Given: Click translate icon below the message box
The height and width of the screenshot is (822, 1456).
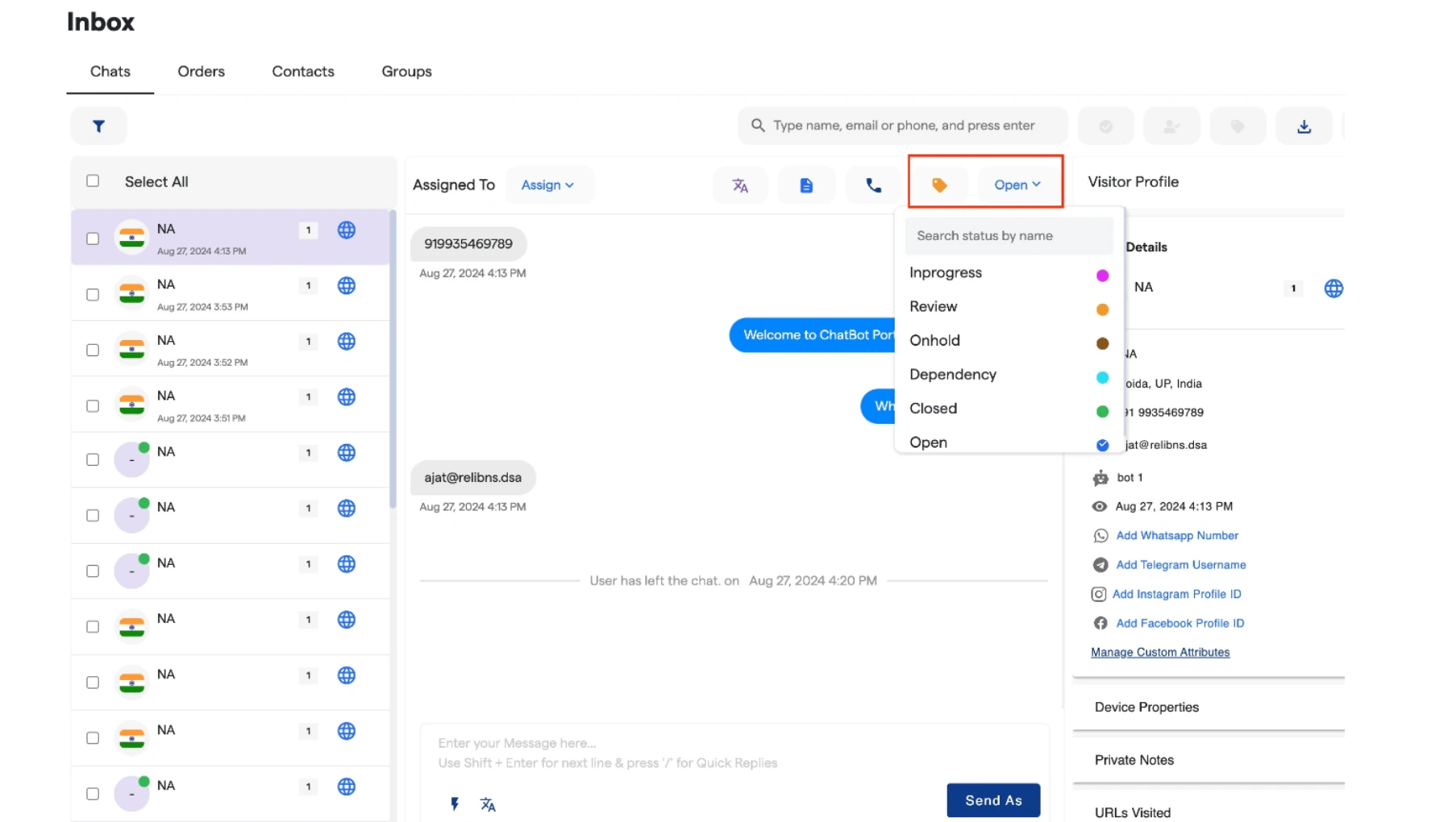Looking at the screenshot, I should point(488,804).
